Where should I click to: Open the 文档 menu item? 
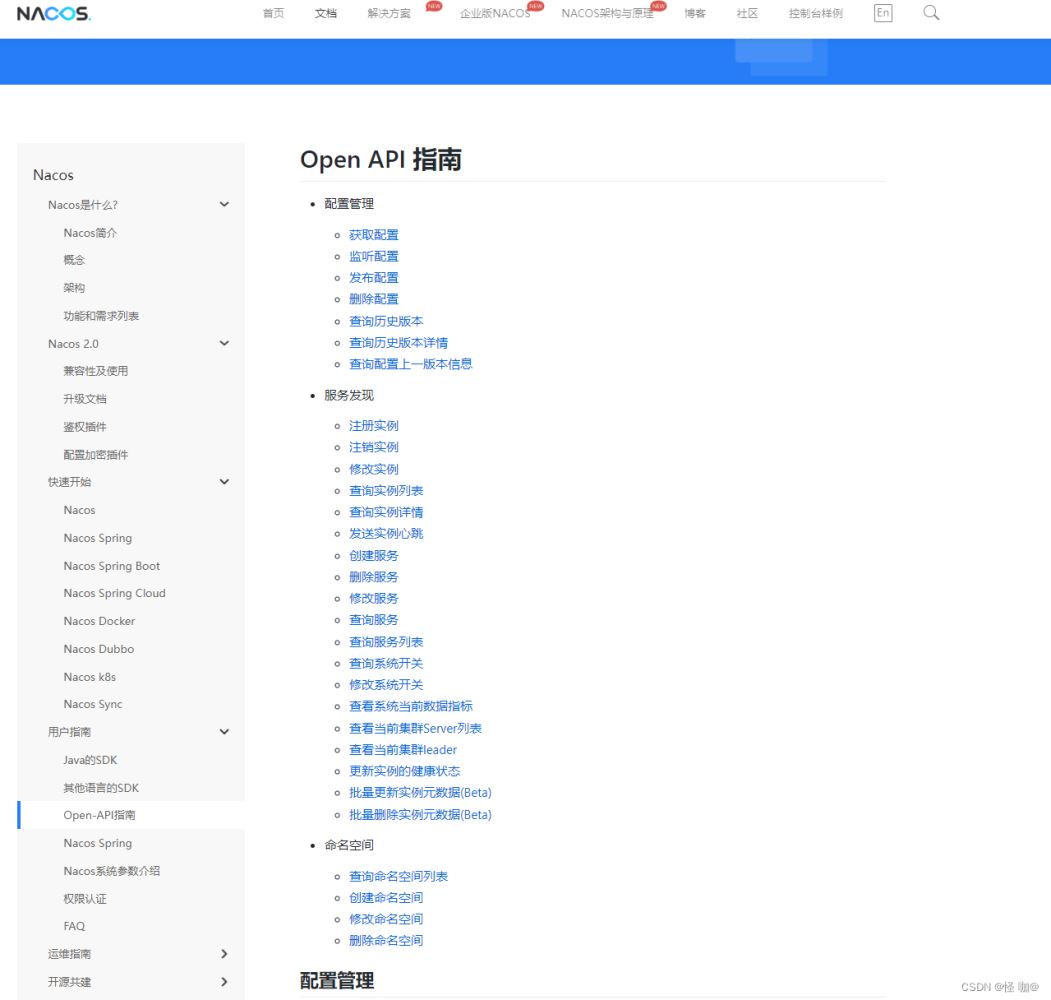pyautogui.click(x=326, y=14)
